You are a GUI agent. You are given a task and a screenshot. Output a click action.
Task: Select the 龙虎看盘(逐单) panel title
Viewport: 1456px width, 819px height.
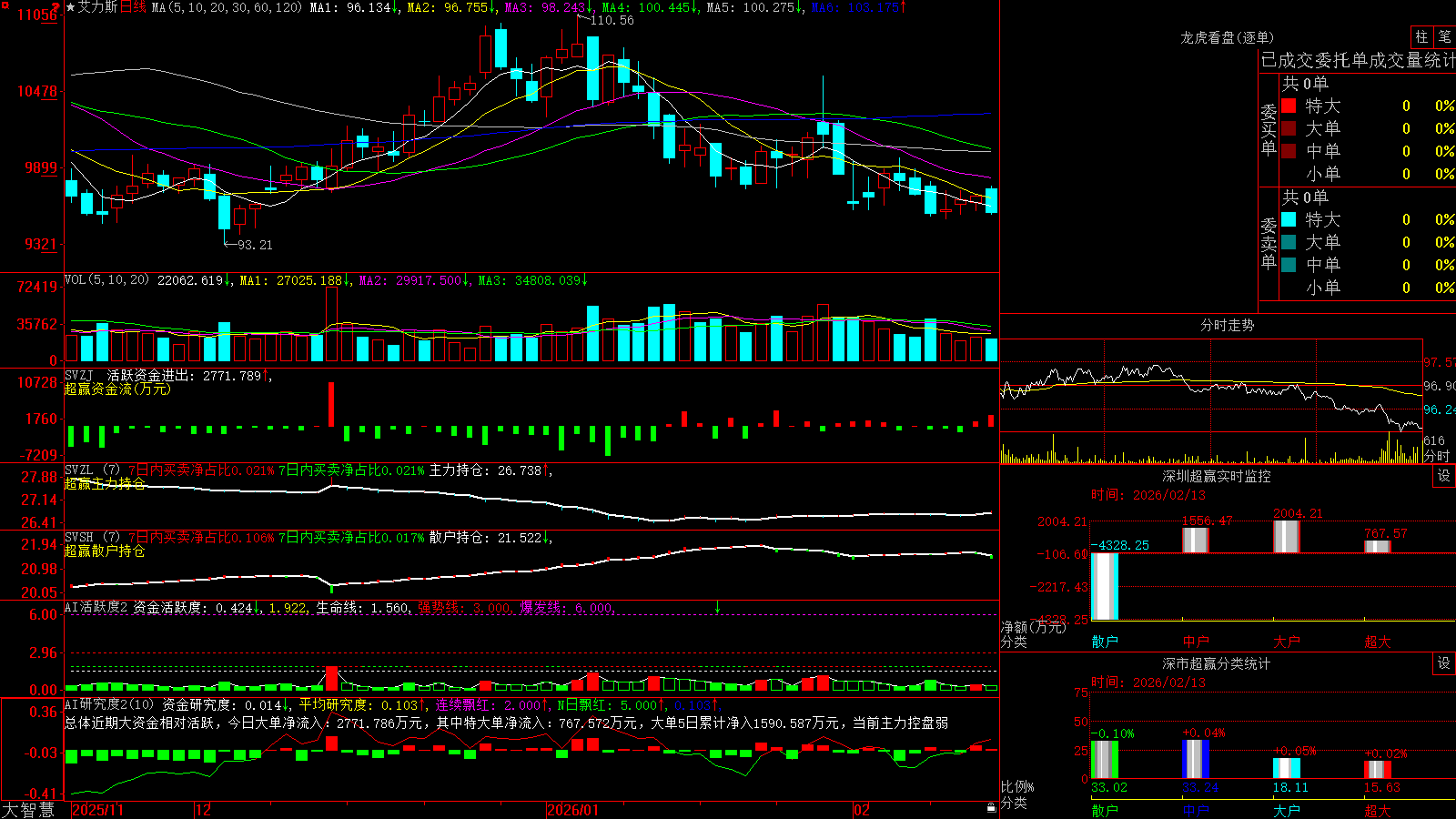tap(1227, 37)
